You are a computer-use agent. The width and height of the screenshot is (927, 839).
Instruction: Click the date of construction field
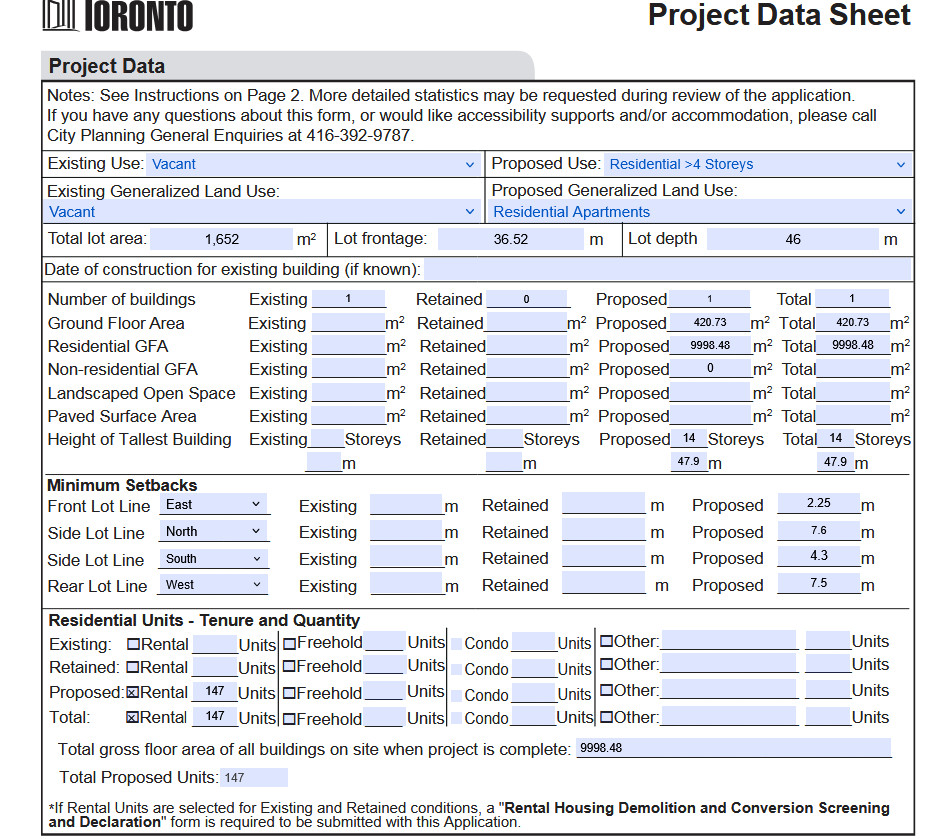point(668,270)
